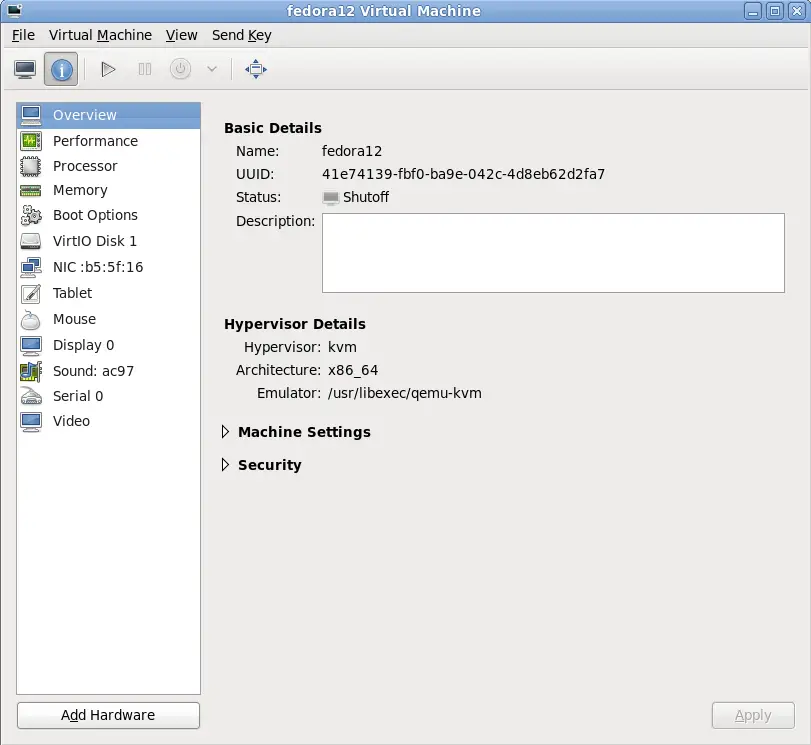811x745 pixels.
Task: Select Sound: ac97 device
Action: (x=93, y=371)
